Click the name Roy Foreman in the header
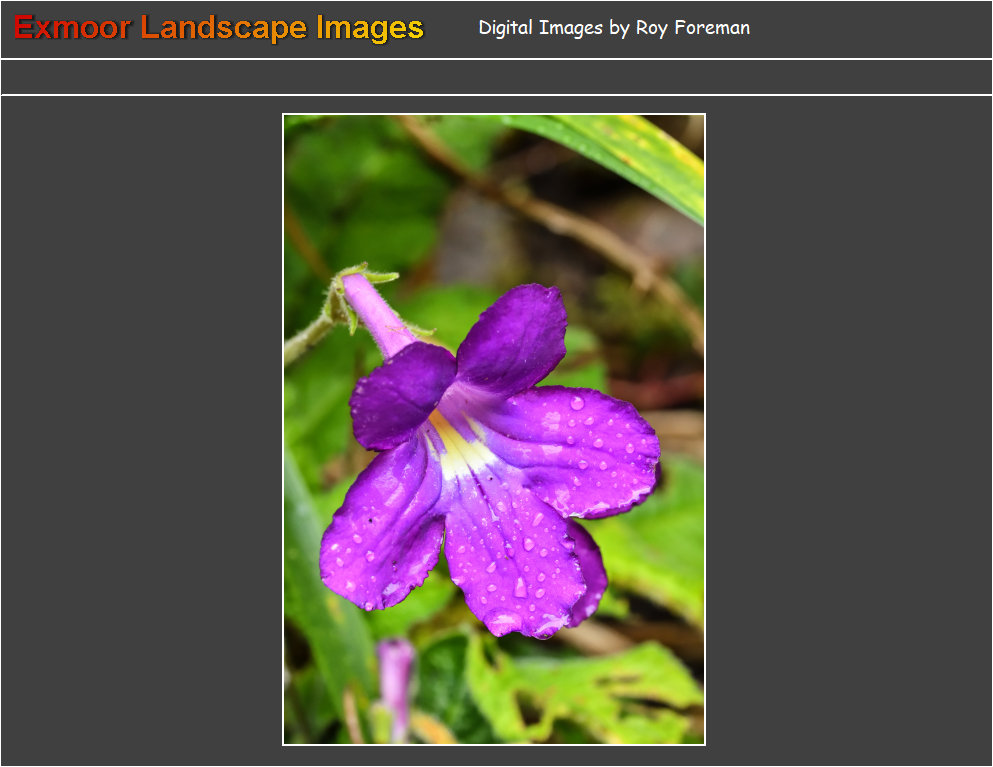993x767 pixels. click(692, 28)
